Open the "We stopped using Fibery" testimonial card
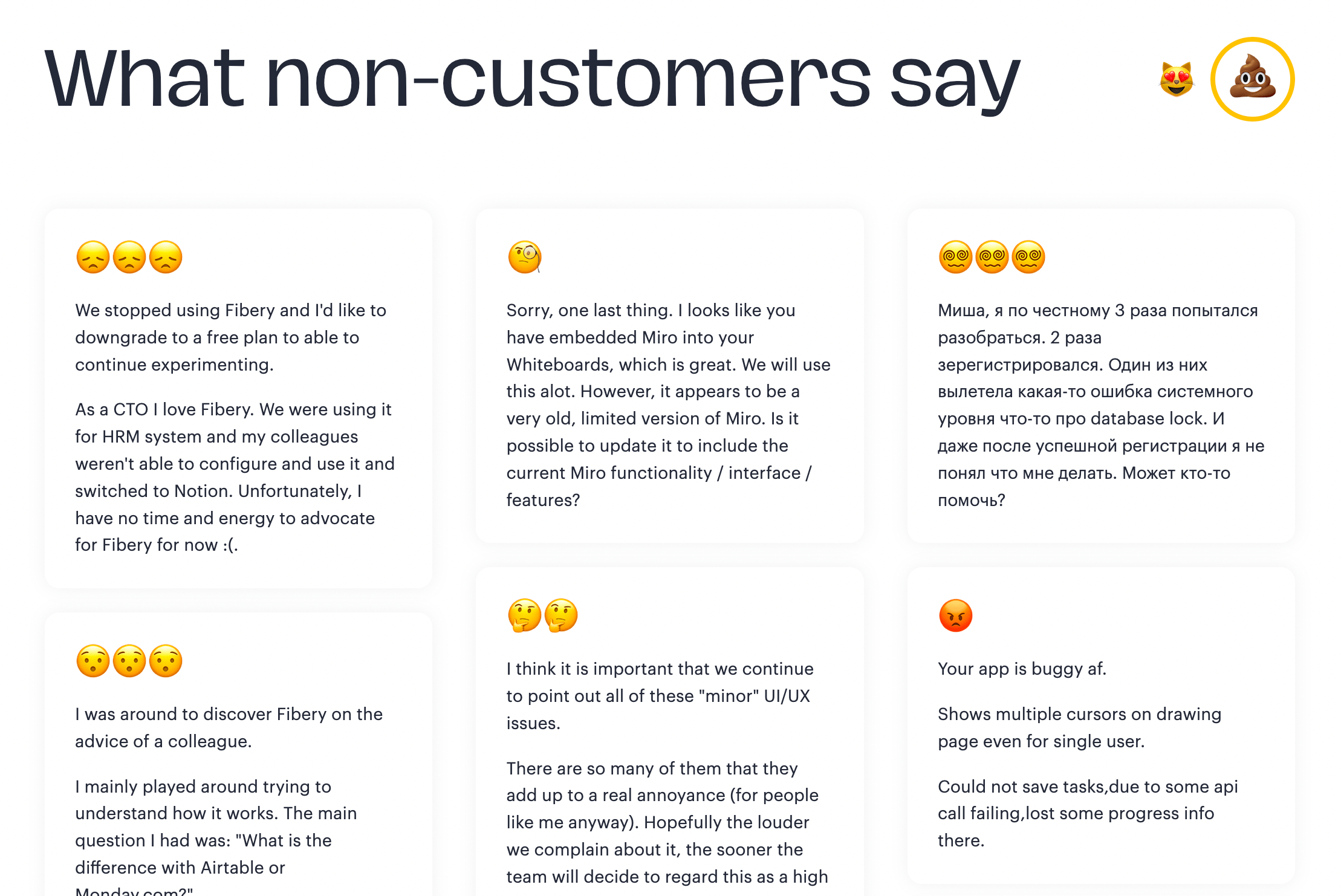Image resolution: width=1341 pixels, height=896 pixels. click(x=230, y=337)
